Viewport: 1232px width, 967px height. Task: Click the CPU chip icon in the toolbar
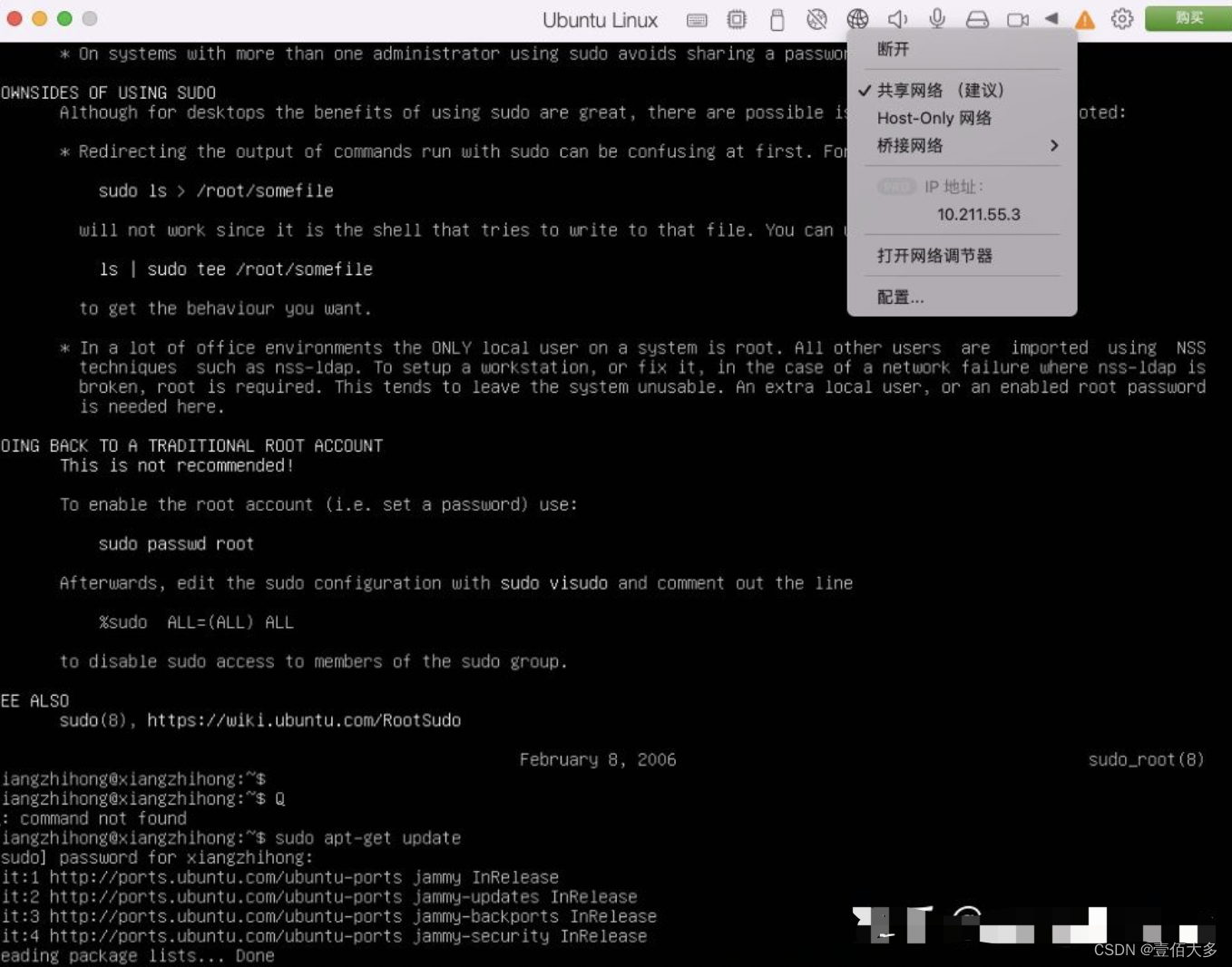737,19
